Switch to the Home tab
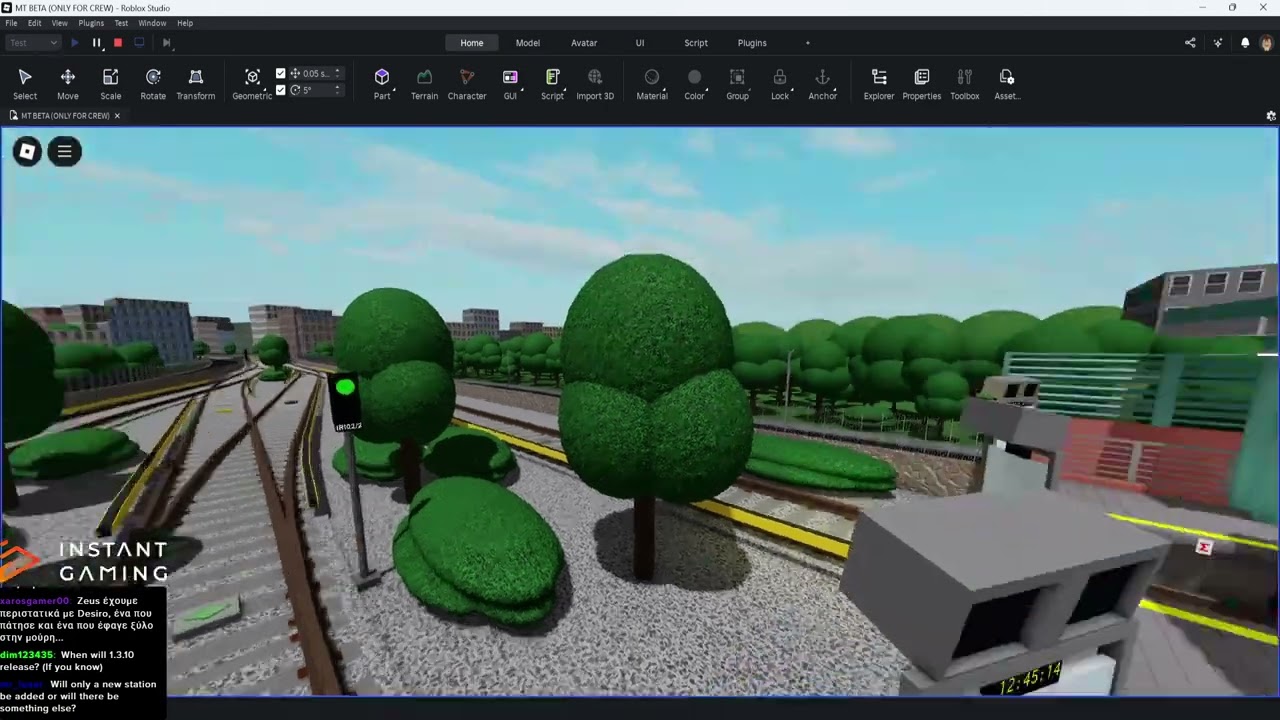 click(x=472, y=43)
